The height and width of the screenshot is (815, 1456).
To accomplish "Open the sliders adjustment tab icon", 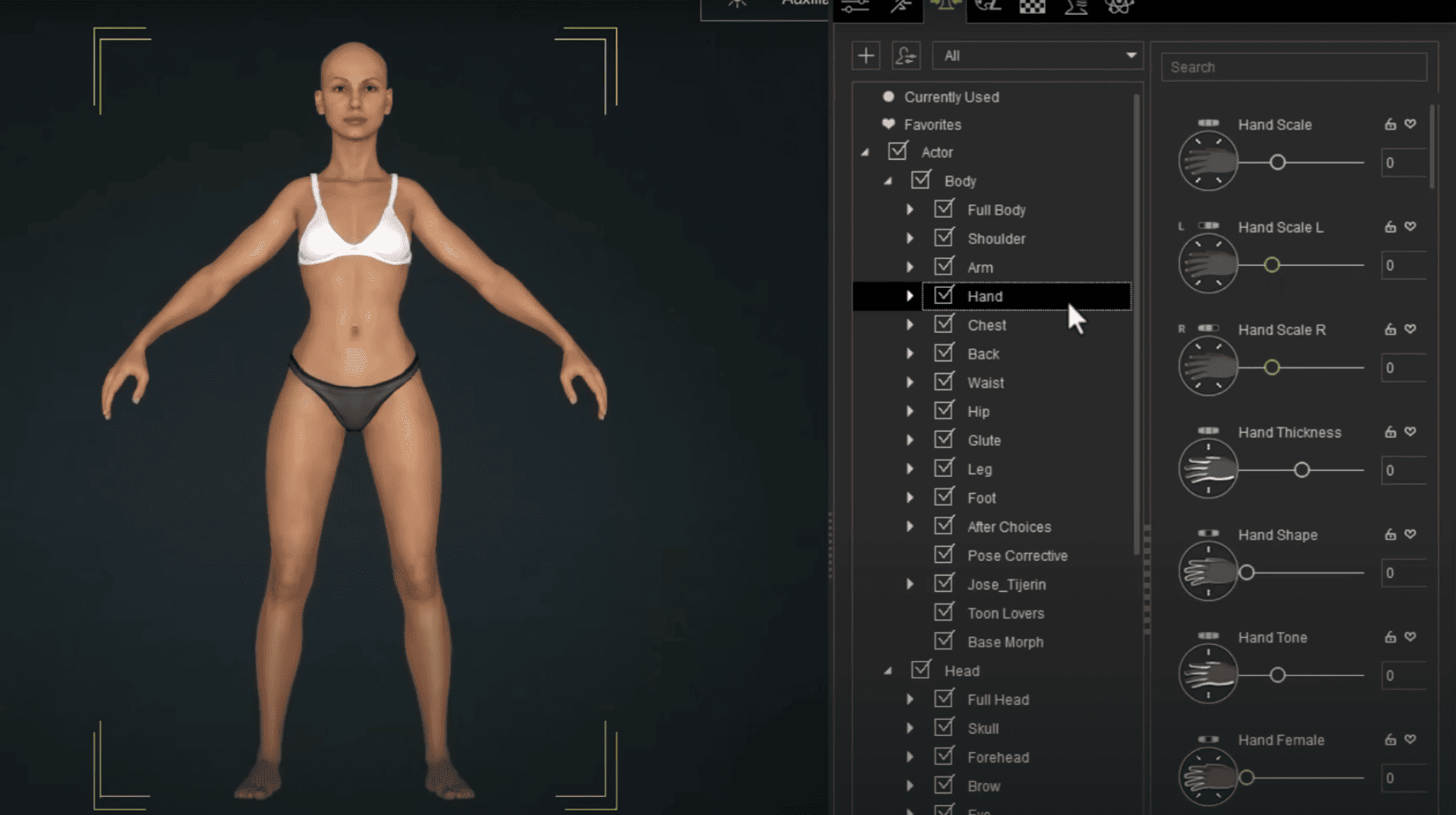I will point(856,7).
